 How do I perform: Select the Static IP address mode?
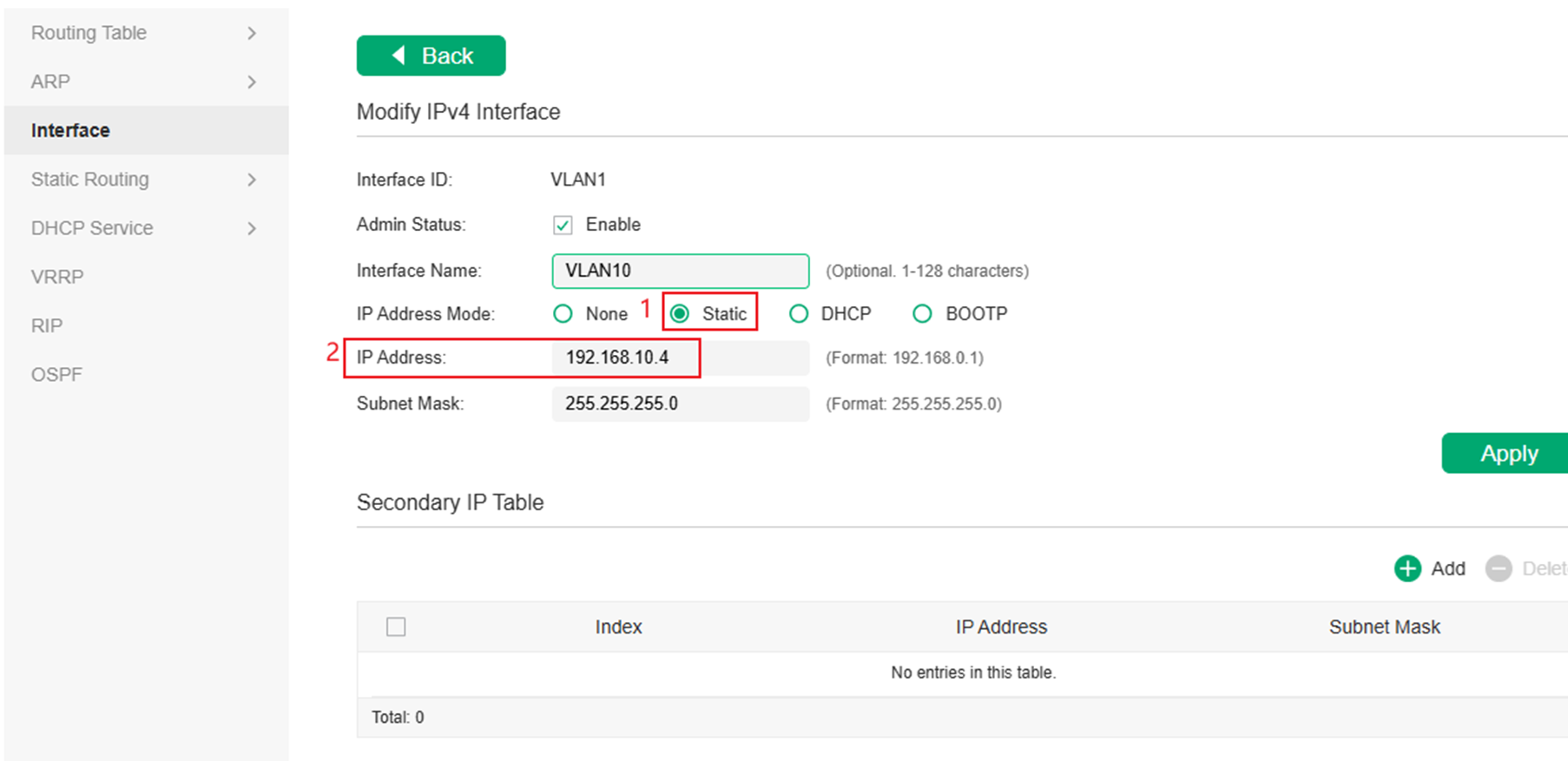680,314
